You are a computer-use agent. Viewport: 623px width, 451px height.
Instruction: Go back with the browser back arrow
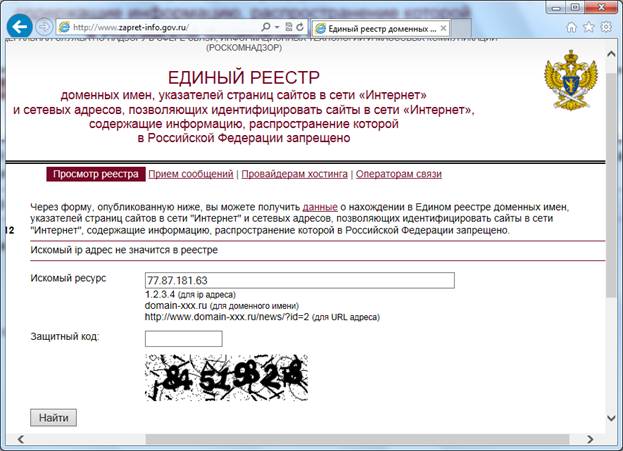pyautogui.click(x=19, y=27)
